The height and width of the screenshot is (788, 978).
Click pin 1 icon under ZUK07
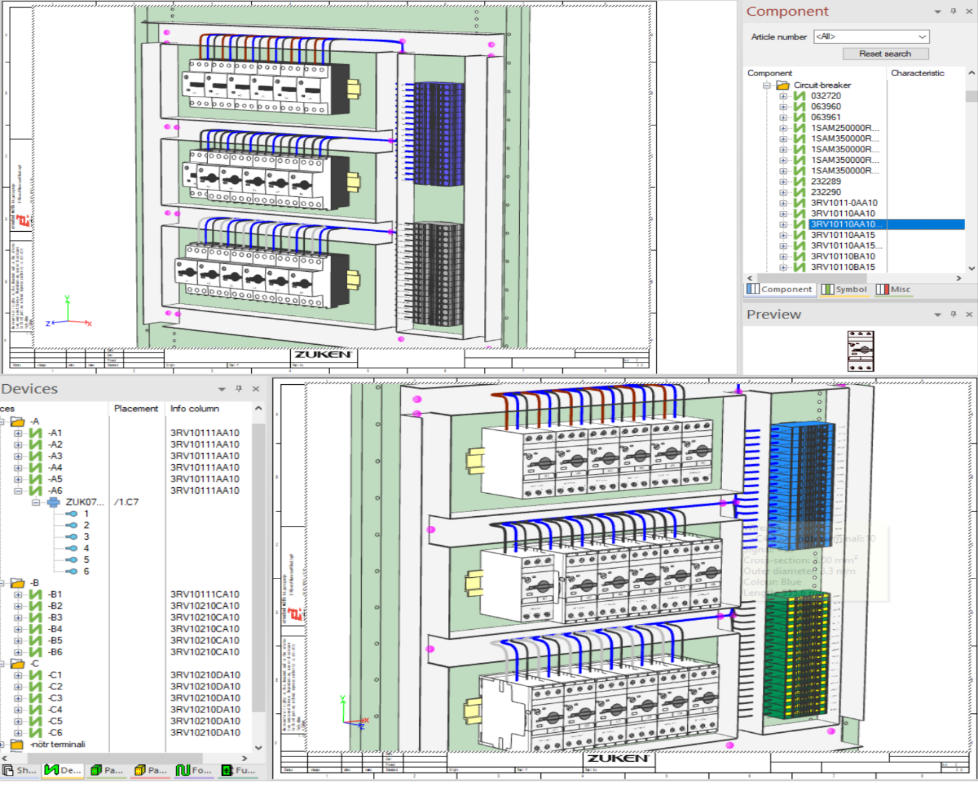[x=72, y=513]
